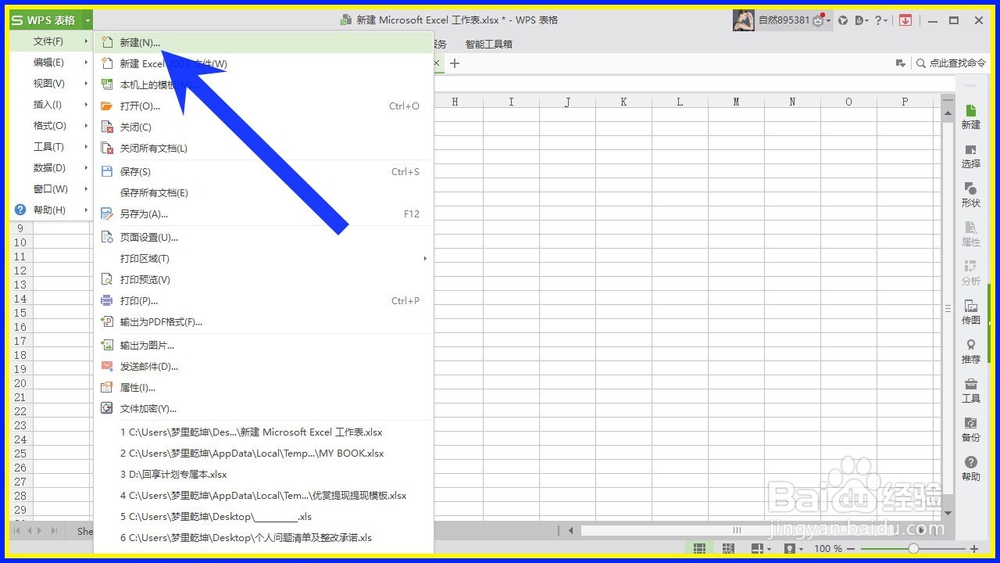Viewport: 1000px width, 563px height.
Task: Click the 推荐 icon in right sidebar
Action: point(971,345)
